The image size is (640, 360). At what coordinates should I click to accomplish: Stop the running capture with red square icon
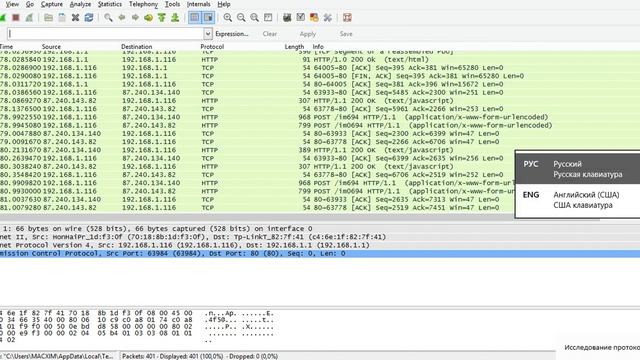[x=16, y=18]
